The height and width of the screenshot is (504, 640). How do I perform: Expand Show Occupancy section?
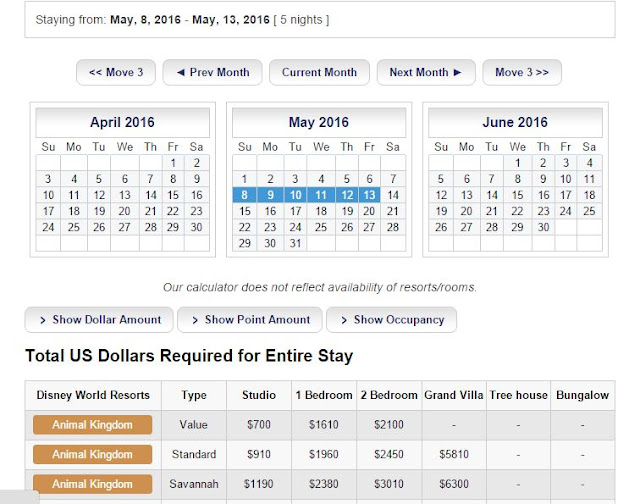click(391, 320)
